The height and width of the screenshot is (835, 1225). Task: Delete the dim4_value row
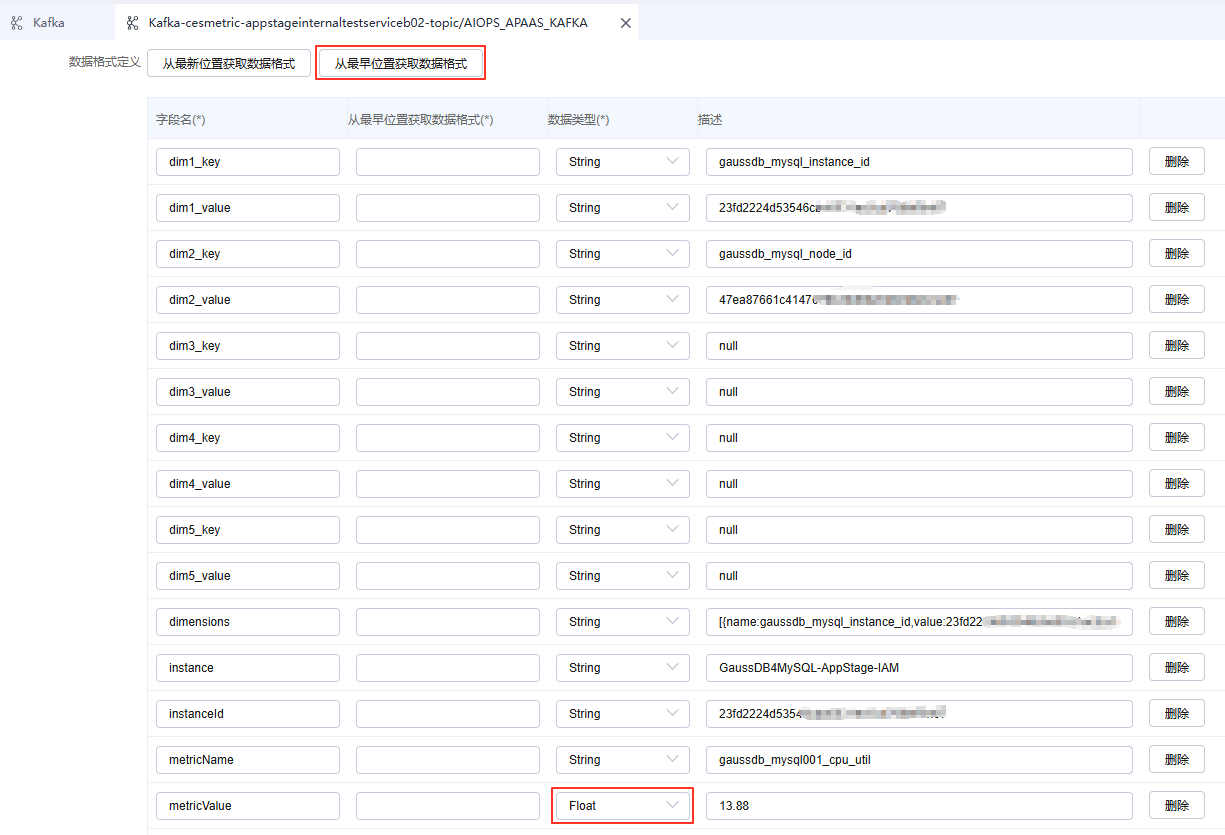[1176, 484]
